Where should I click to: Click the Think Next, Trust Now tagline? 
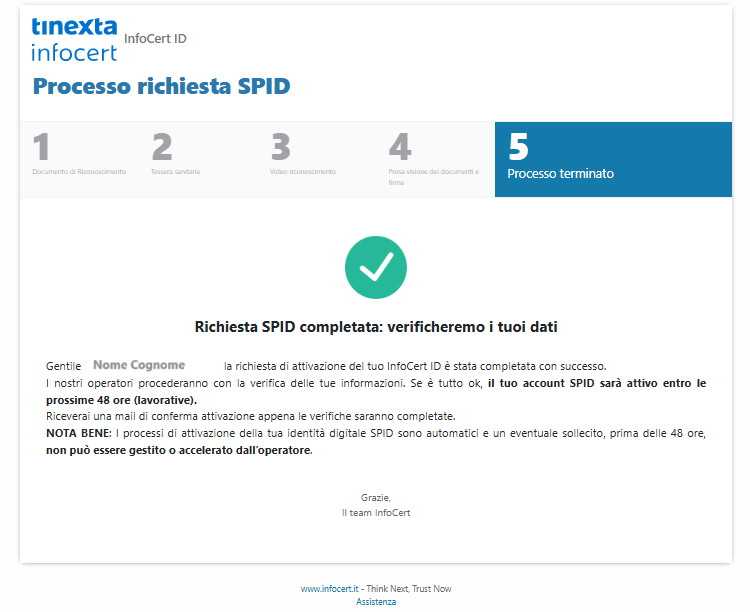coord(409,589)
